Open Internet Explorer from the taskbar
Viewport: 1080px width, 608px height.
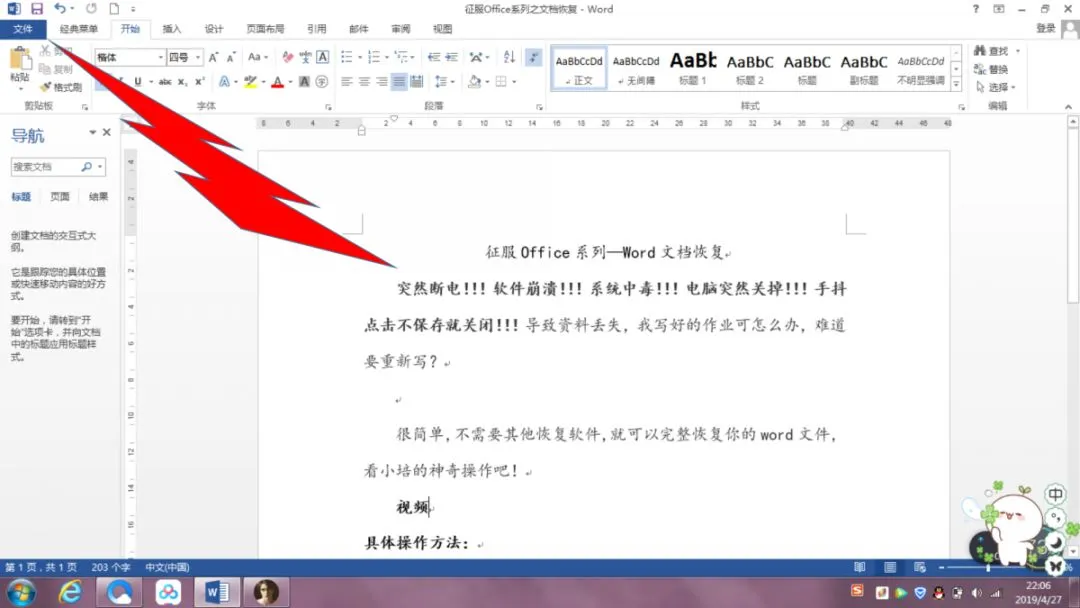(70, 592)
